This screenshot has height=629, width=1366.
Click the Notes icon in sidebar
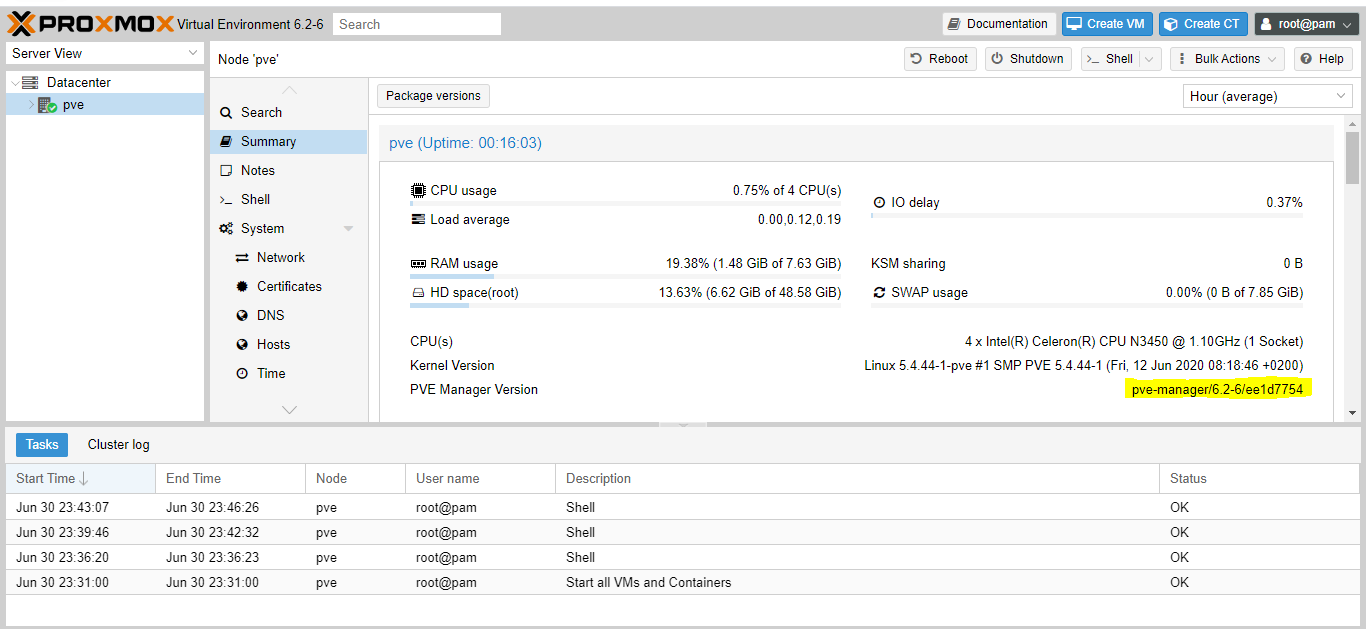tap(226, 171)
